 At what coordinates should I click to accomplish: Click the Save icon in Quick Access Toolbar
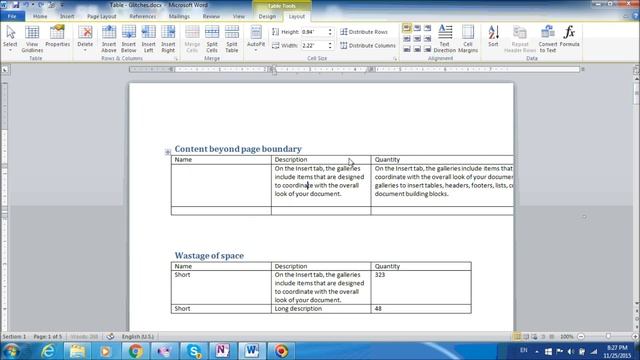click(x=16, y=5)
